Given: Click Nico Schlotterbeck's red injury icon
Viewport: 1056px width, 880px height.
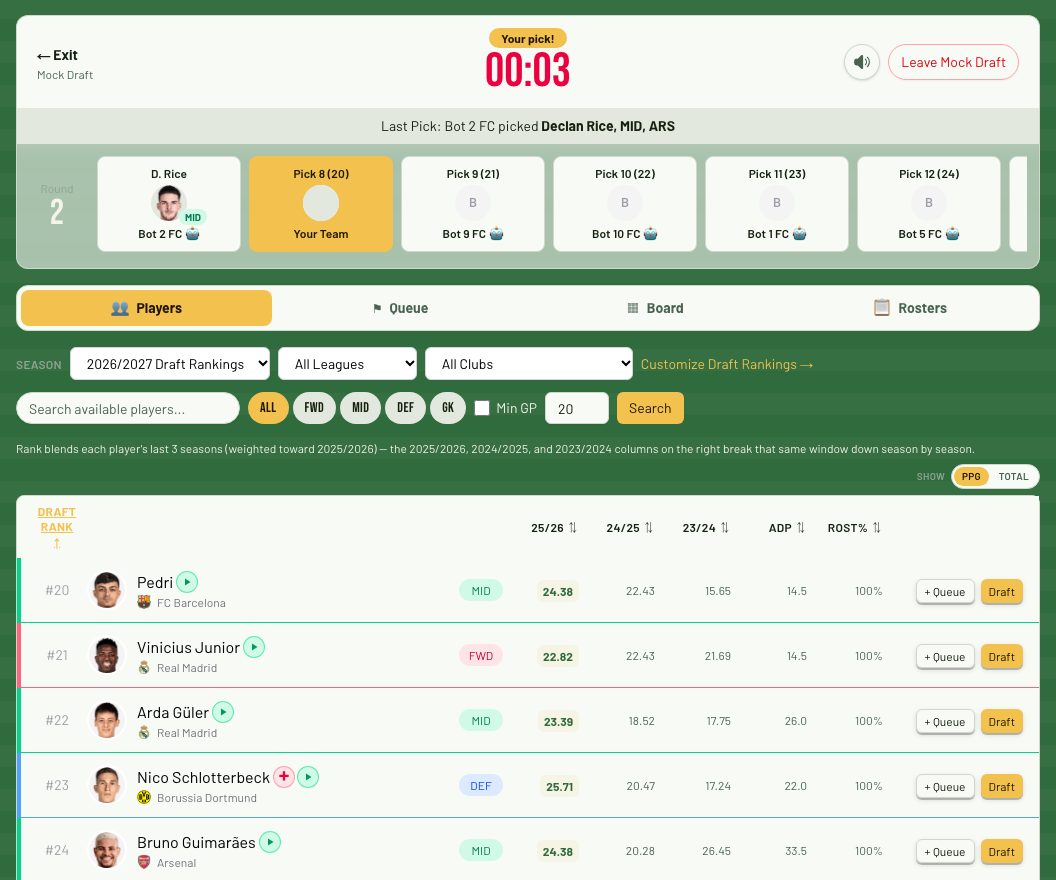Looking at the screenshot, I should click(284, 777).
